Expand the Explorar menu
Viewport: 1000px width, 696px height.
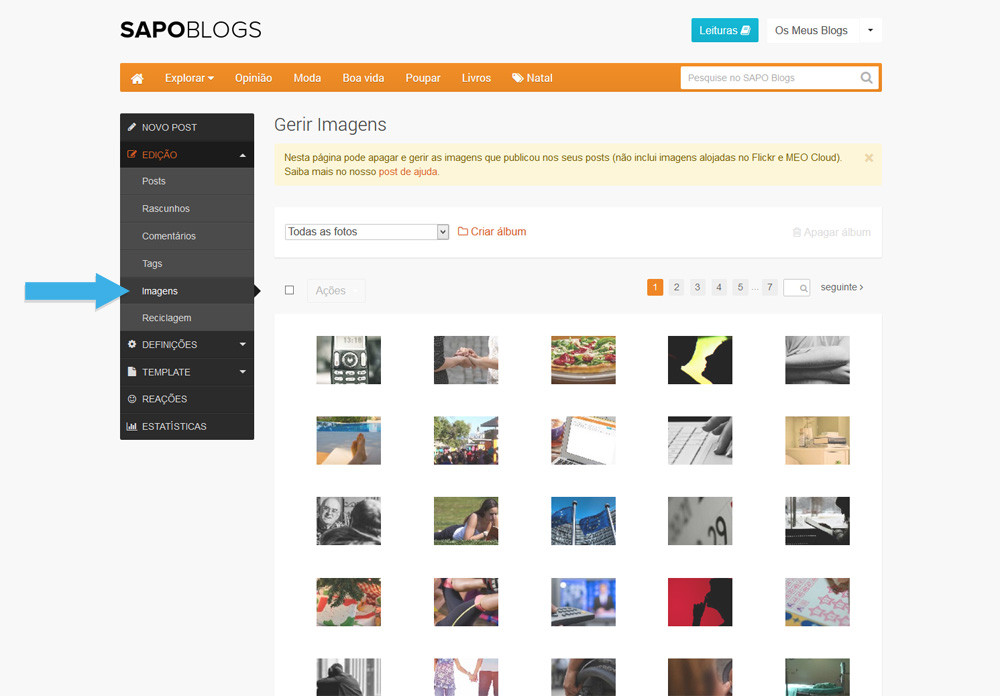189,78
